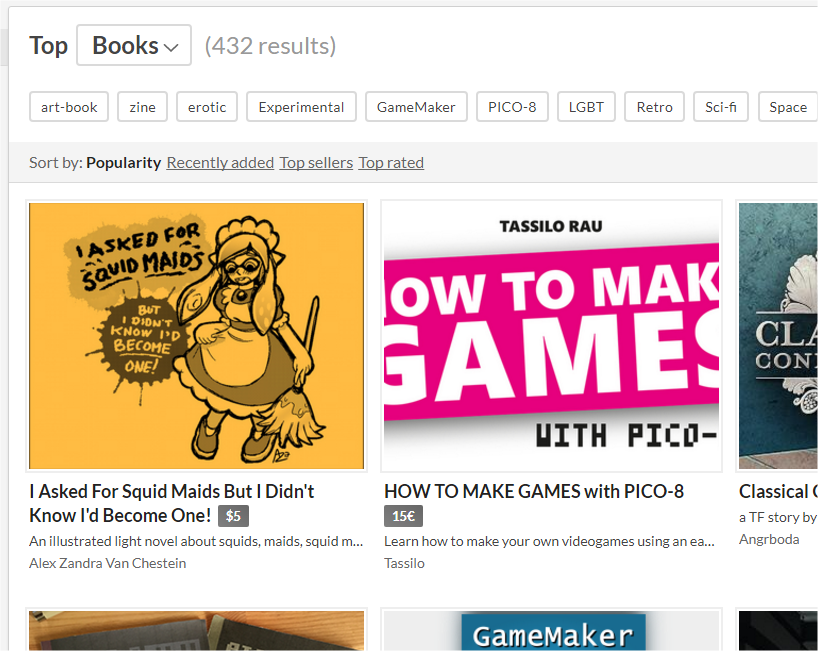Sort by Top rated
This screenshot has height=651, width=818.
coord(391,163)
